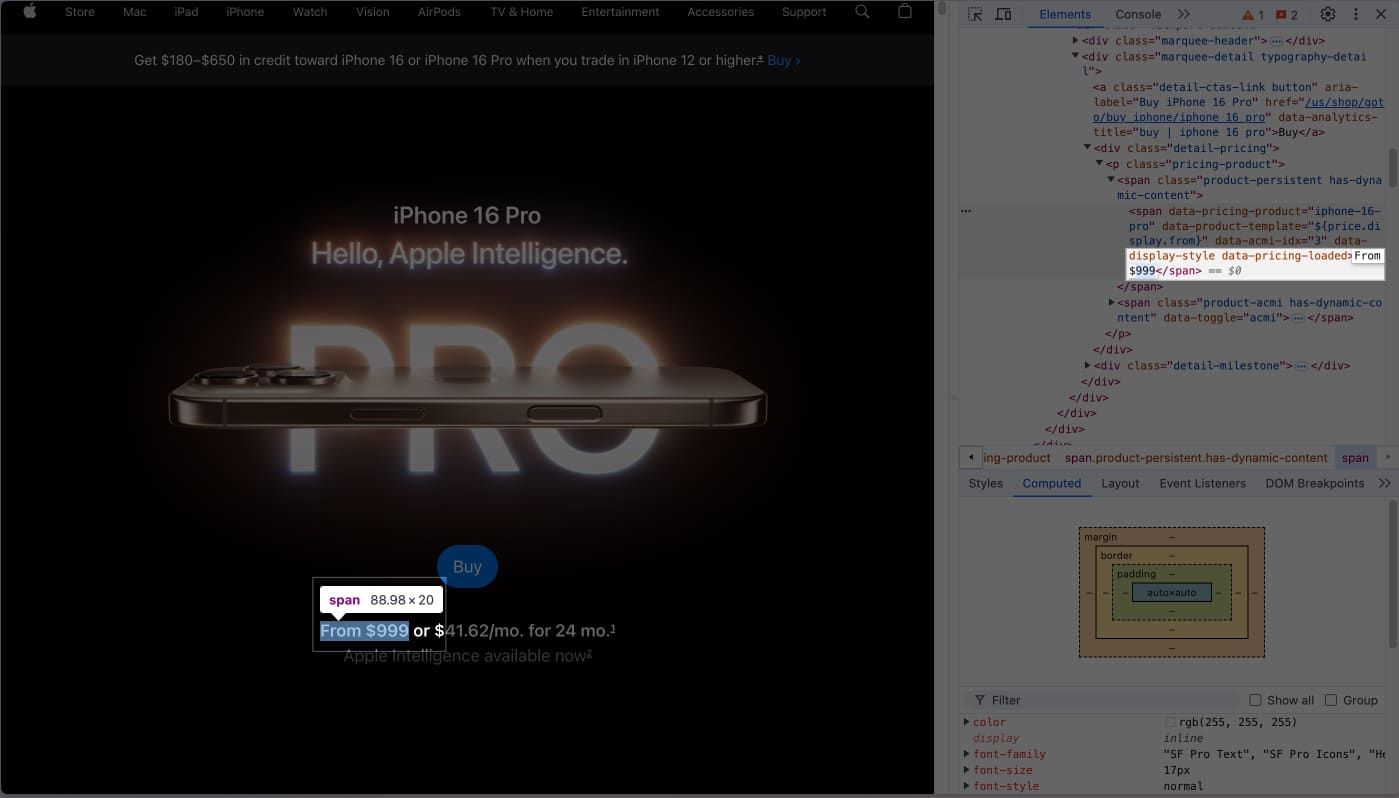Open the Entertainment nav item

pos(620,12)
